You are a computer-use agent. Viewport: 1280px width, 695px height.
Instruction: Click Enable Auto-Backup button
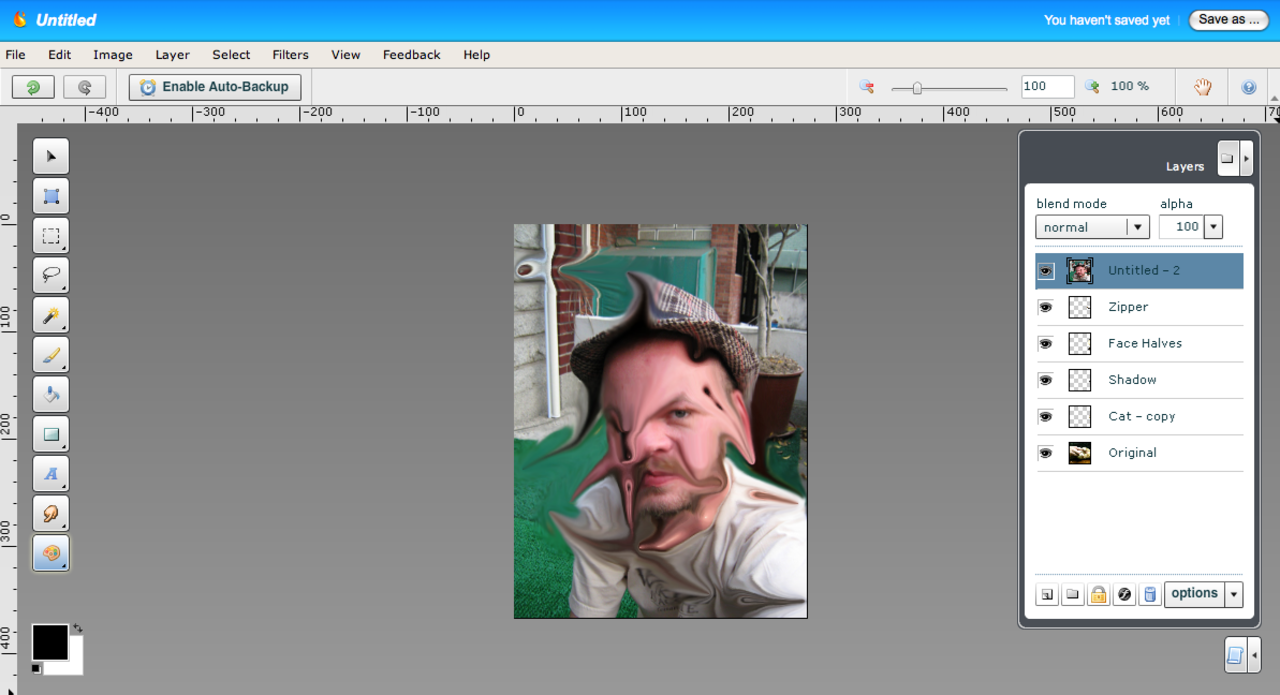coord(214,87)
